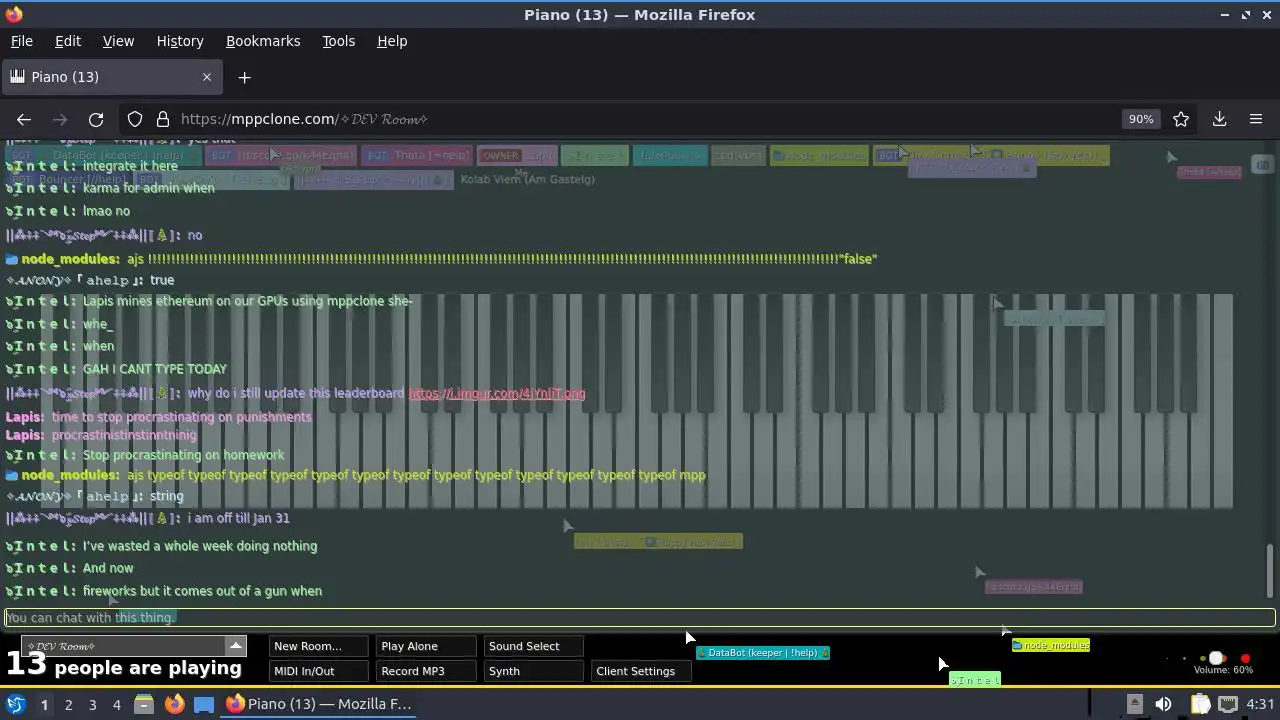
Task: Open the View menu
Action: (x=118, y=41)
